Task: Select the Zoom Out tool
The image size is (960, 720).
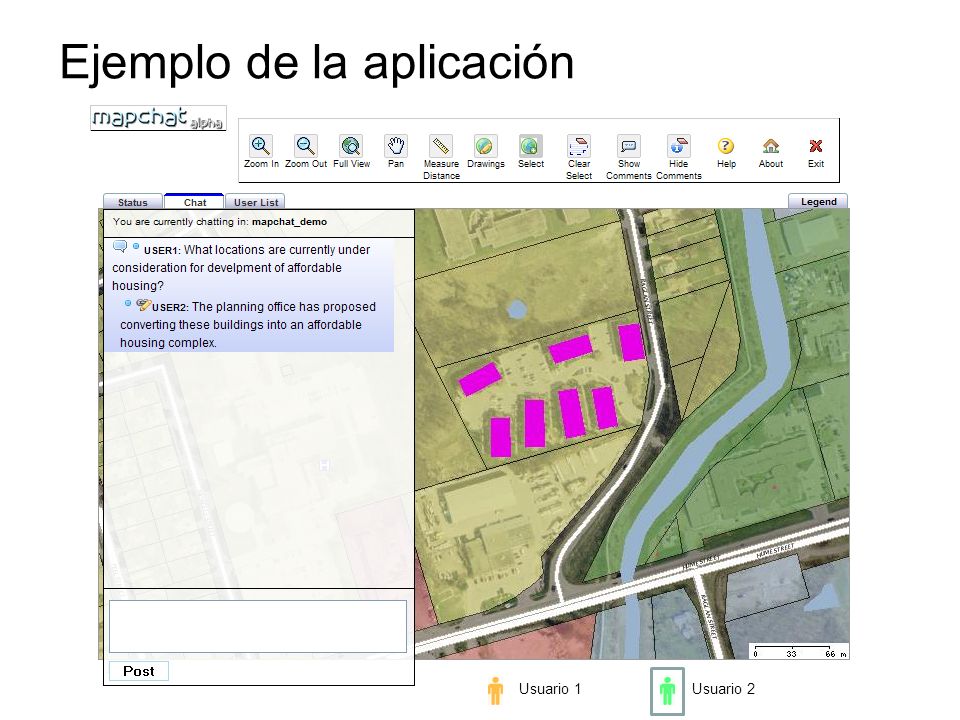Action: (306, 146)
